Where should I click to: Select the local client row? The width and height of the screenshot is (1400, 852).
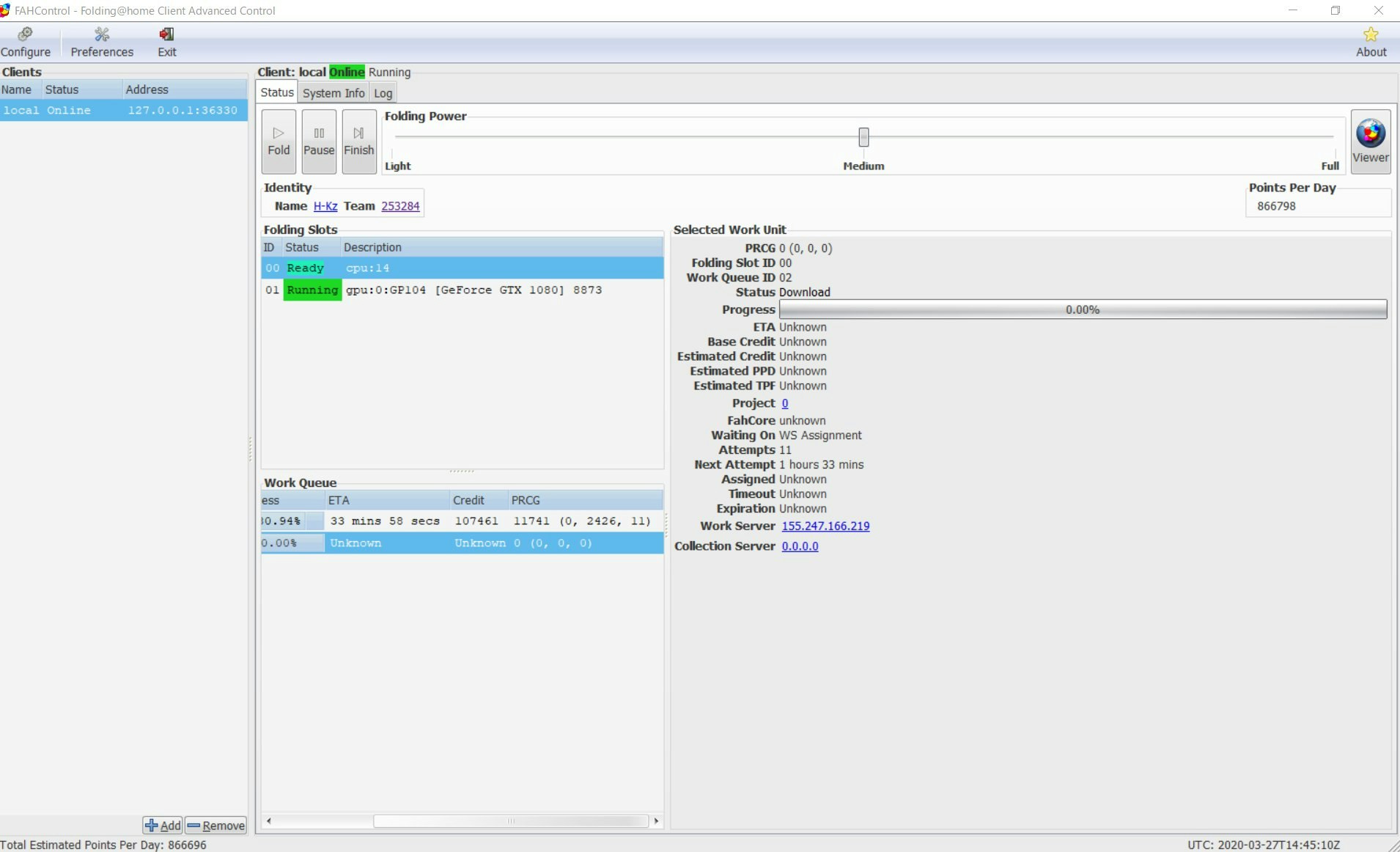click(124, 111)
